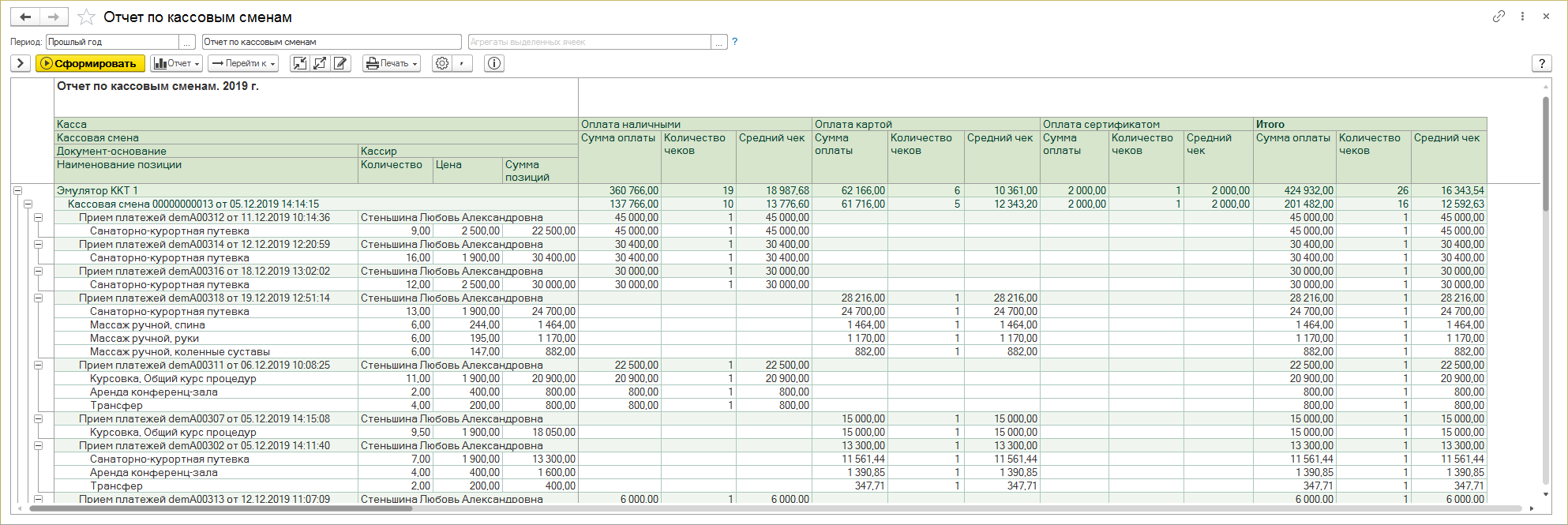Click the expand all groups icon

[x=320, y=63]
